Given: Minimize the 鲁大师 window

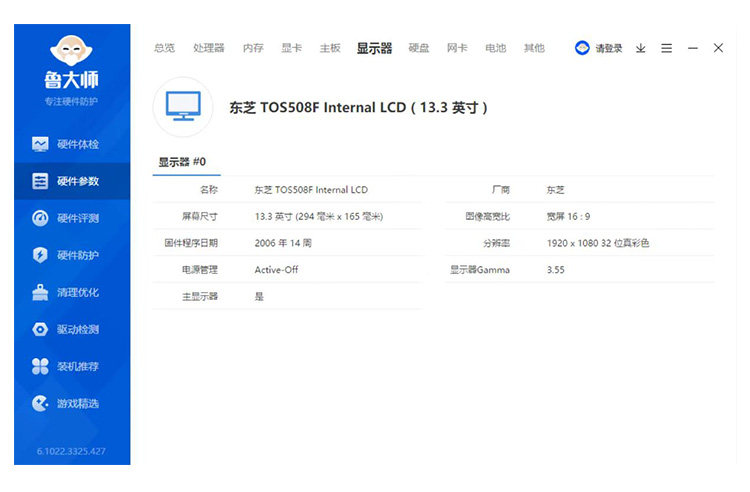Looking at the screenshot, I should tap(693, 48).
